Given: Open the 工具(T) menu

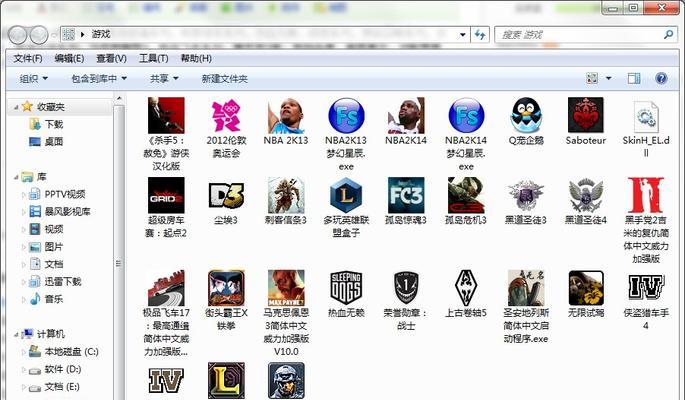Looking at the screenshot, I should pos(153,58).
